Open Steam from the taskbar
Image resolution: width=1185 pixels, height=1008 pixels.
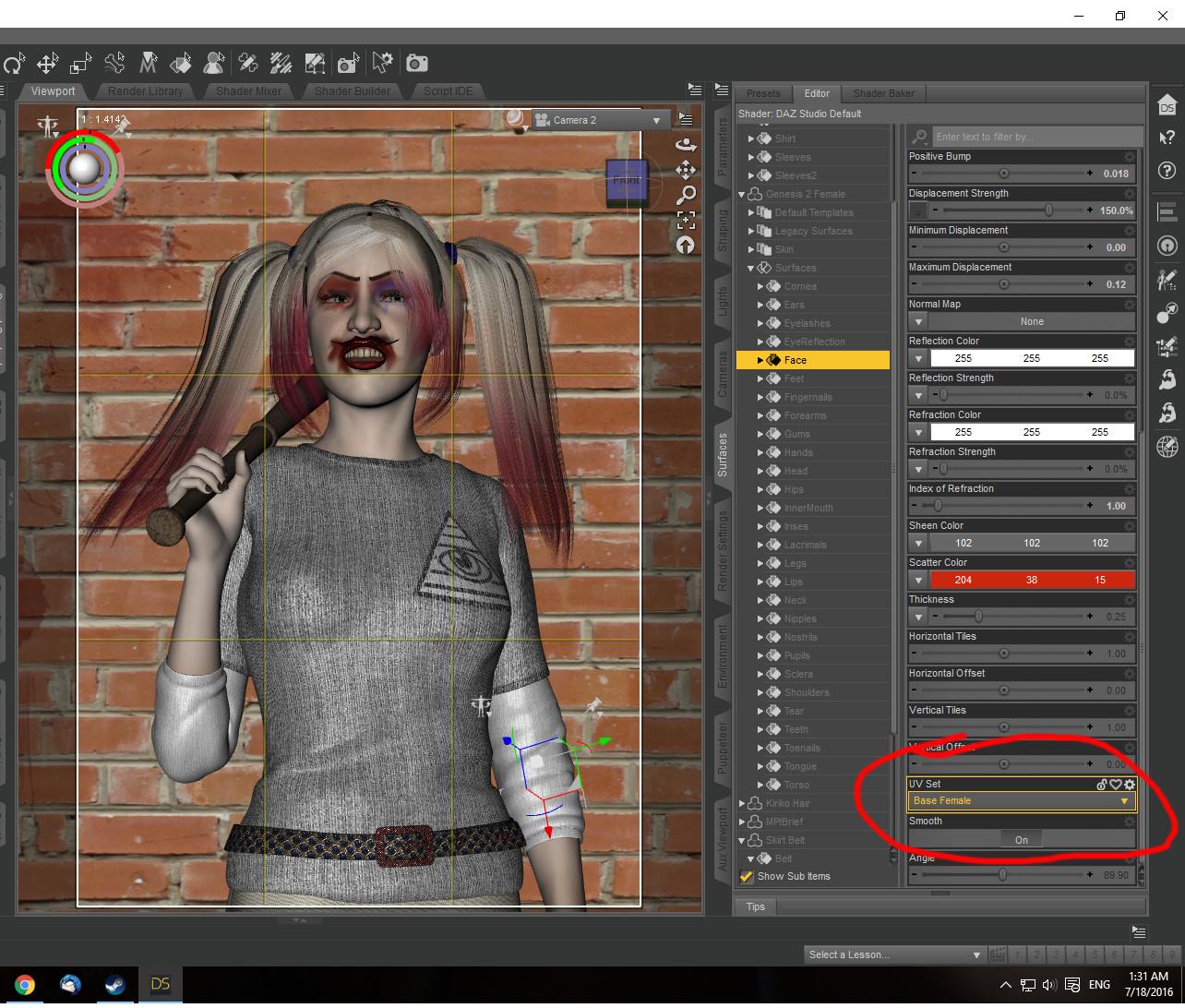(114, 985)
